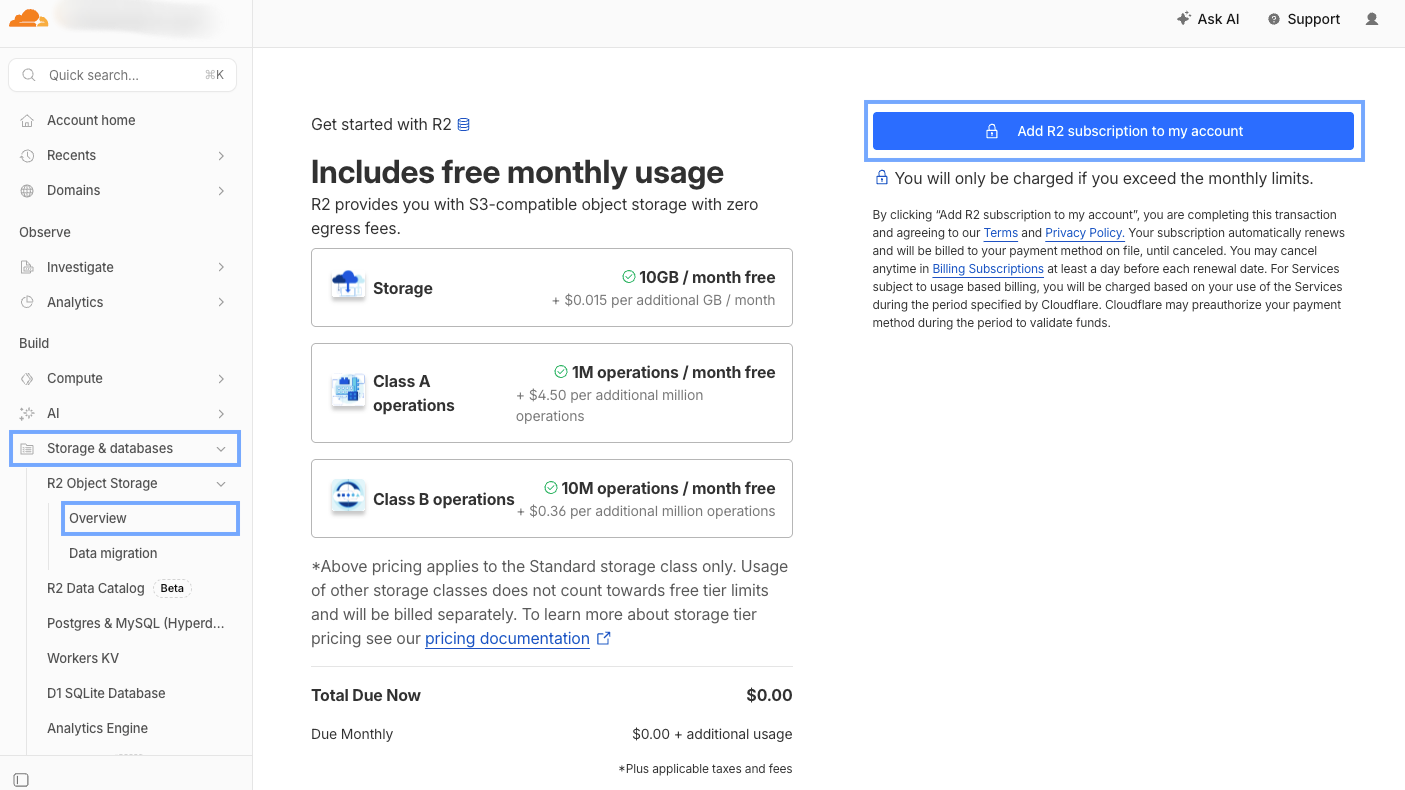Click the '*Plus applicable taxes and fees' note

[705, 769]
